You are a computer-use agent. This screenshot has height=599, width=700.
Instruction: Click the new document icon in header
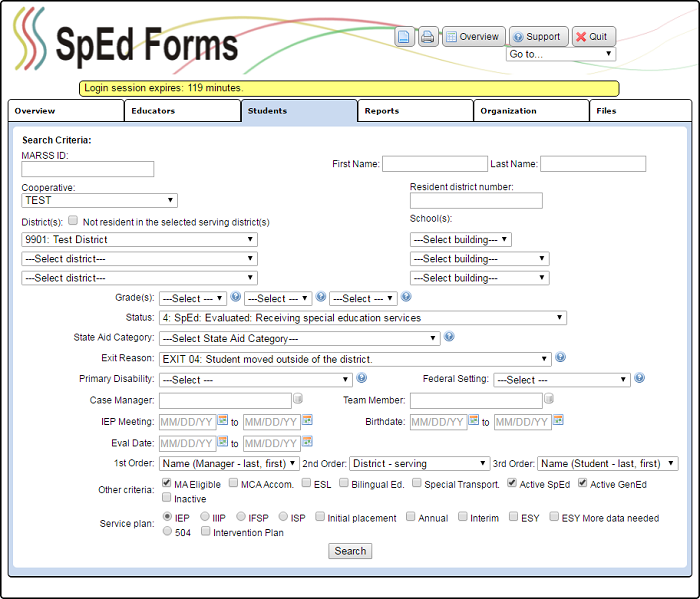404,37
